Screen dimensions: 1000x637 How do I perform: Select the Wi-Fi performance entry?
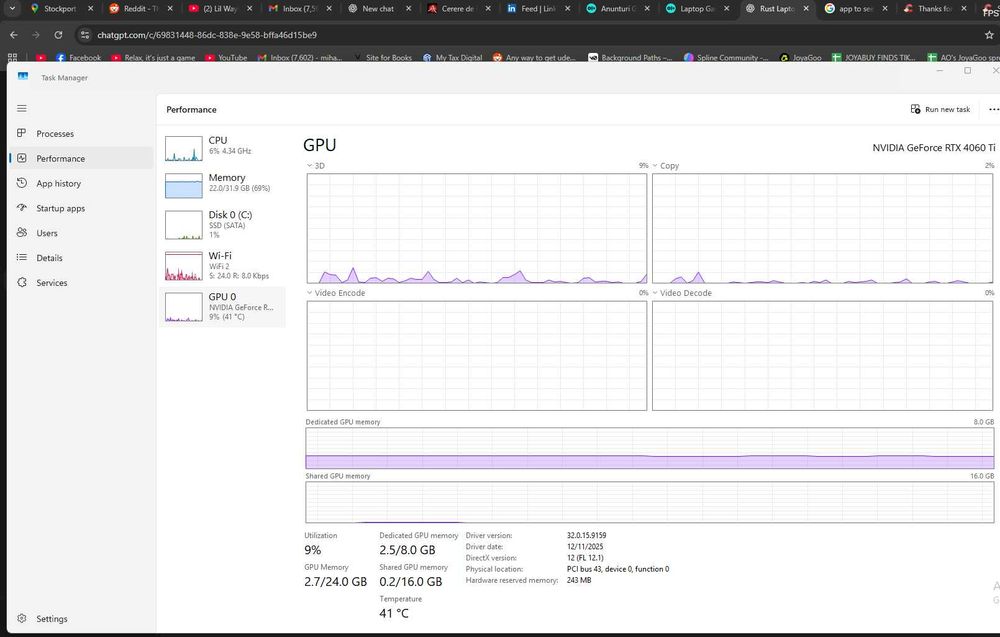pos(222,265)
